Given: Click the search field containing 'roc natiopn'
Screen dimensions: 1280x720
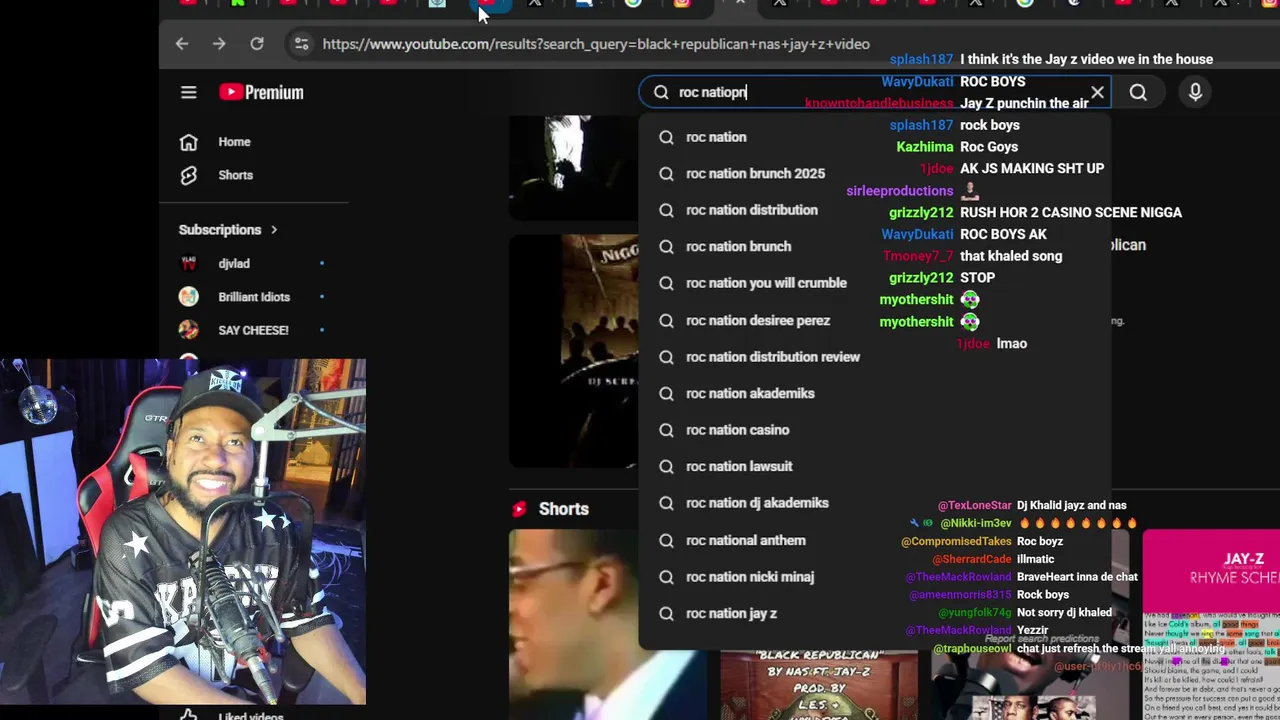Looking at the screenshot, I should click(x=875, y=92).
